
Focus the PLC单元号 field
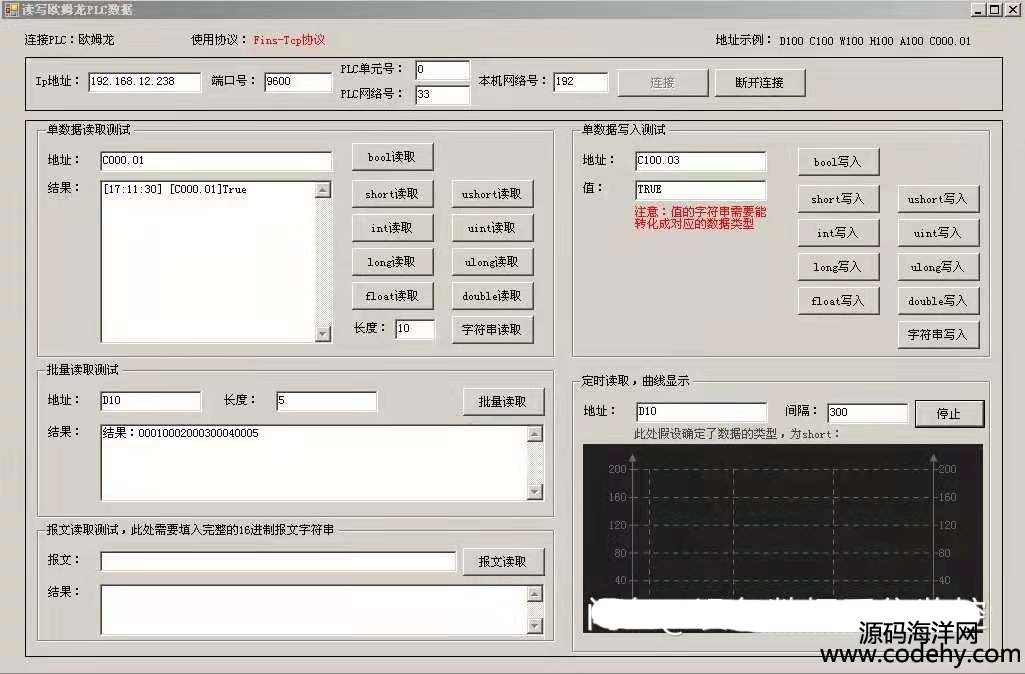coord(443,70)
